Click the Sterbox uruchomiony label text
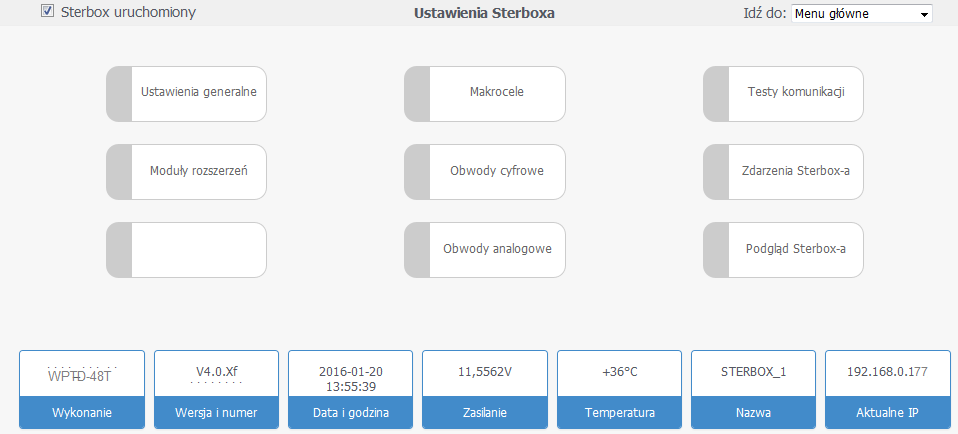 (128, 13)
